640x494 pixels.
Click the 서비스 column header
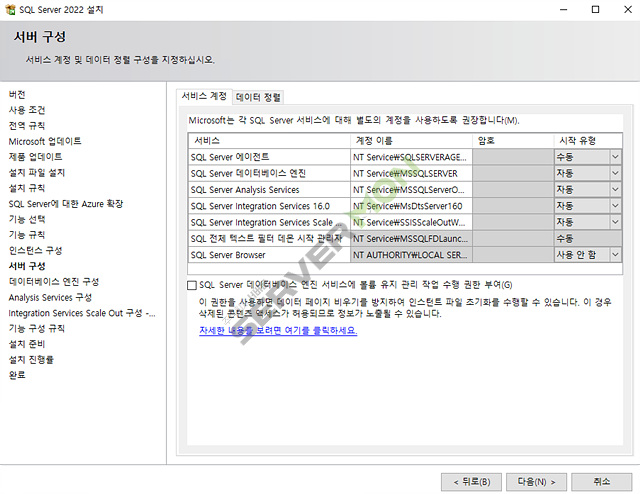[269, 141]
